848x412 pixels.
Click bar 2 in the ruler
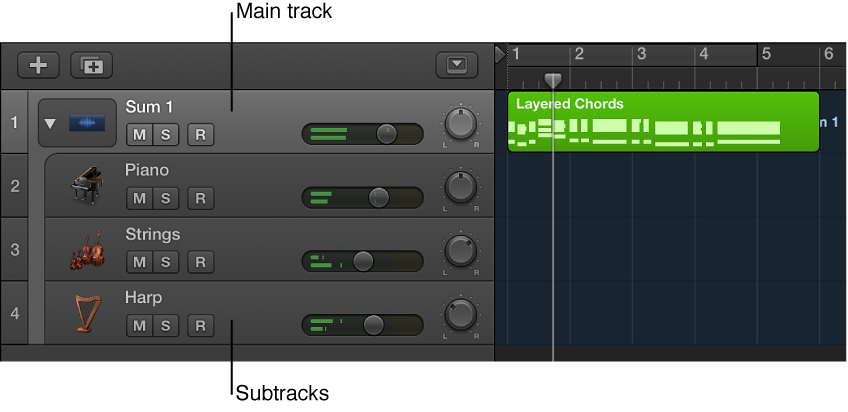pyautogui.click(x=579, y=54)
